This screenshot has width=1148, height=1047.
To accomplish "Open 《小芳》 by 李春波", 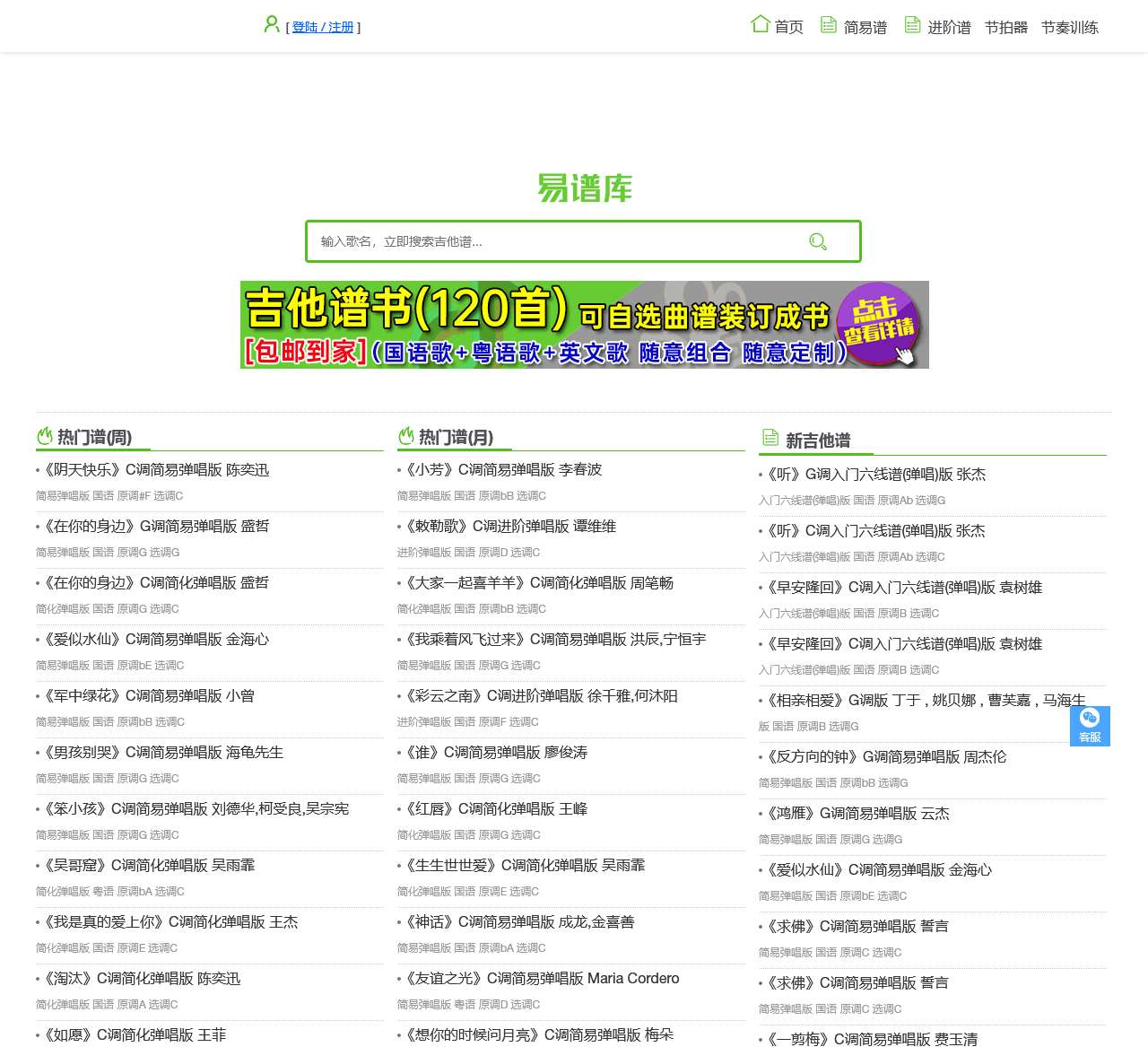I will click(x=500, y=469).
